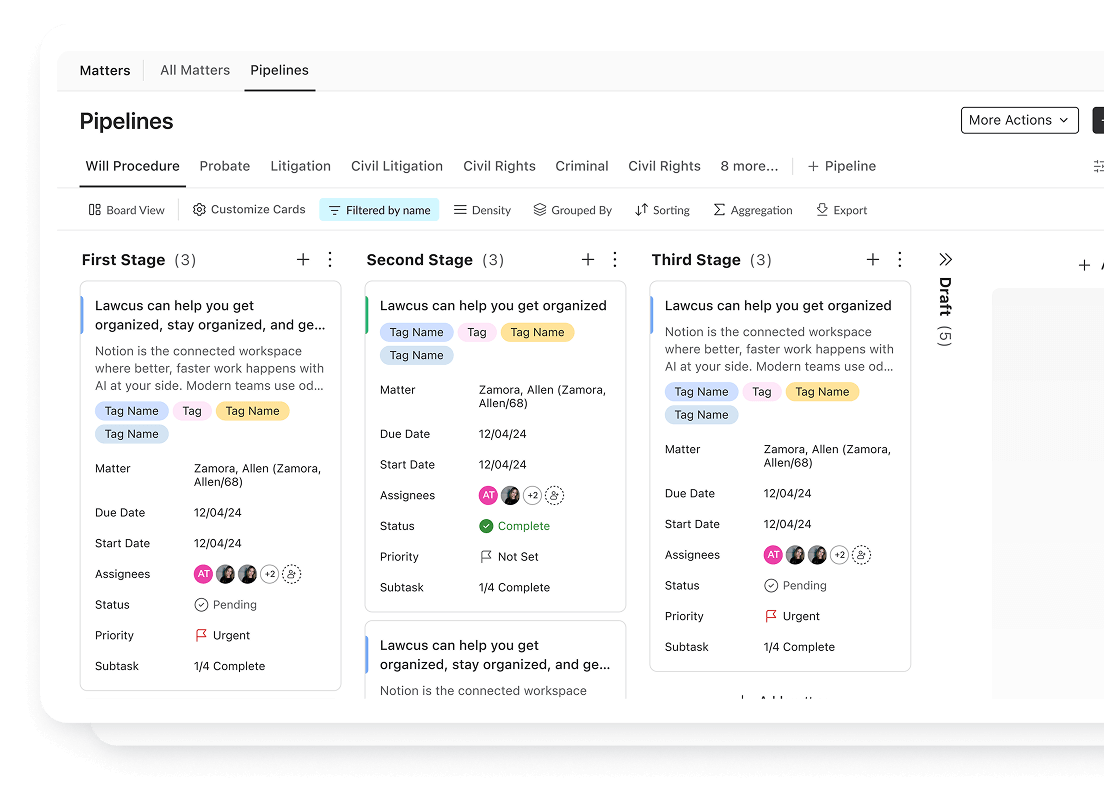This screenshot has height=802, width=1104.
Task: Open the Second Stage three-dot options menu
Action: click(615, 260)
